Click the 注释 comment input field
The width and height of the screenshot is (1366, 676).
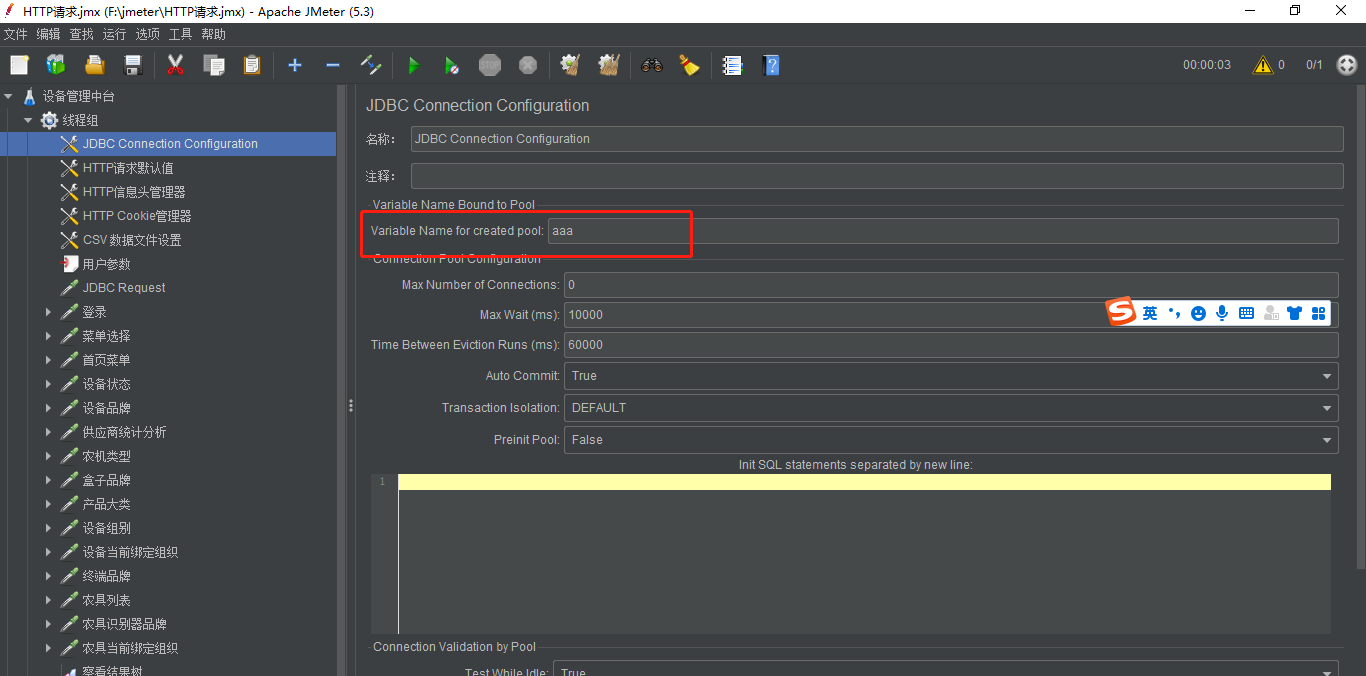[x=877, y=176]
